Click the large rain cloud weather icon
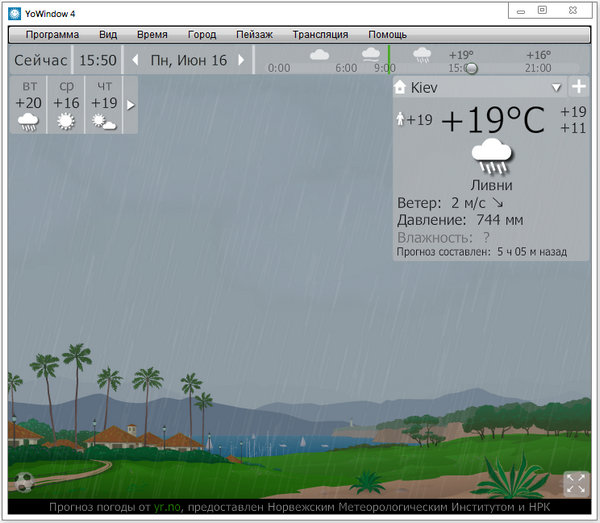The height and width of the screenshot is (523, 600). pos(491,157)
